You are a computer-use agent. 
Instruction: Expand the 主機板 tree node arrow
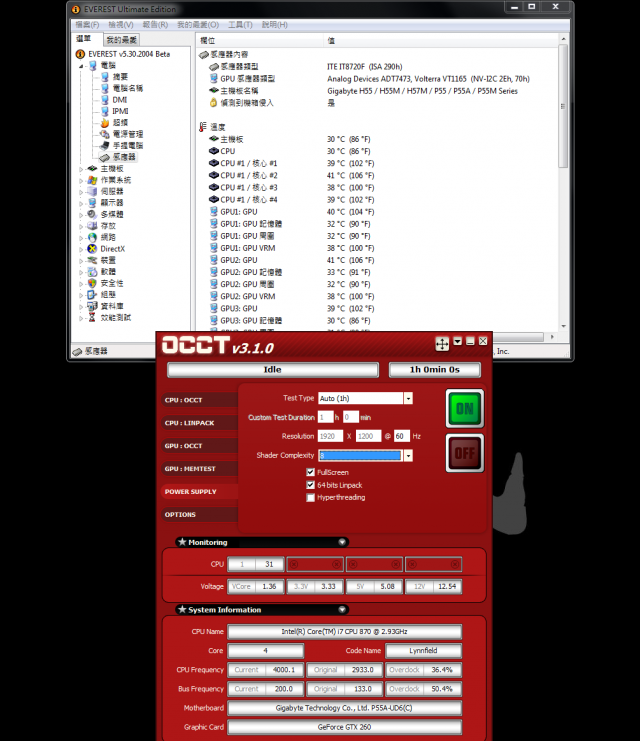pyautogui.click(x=81, y=169)
